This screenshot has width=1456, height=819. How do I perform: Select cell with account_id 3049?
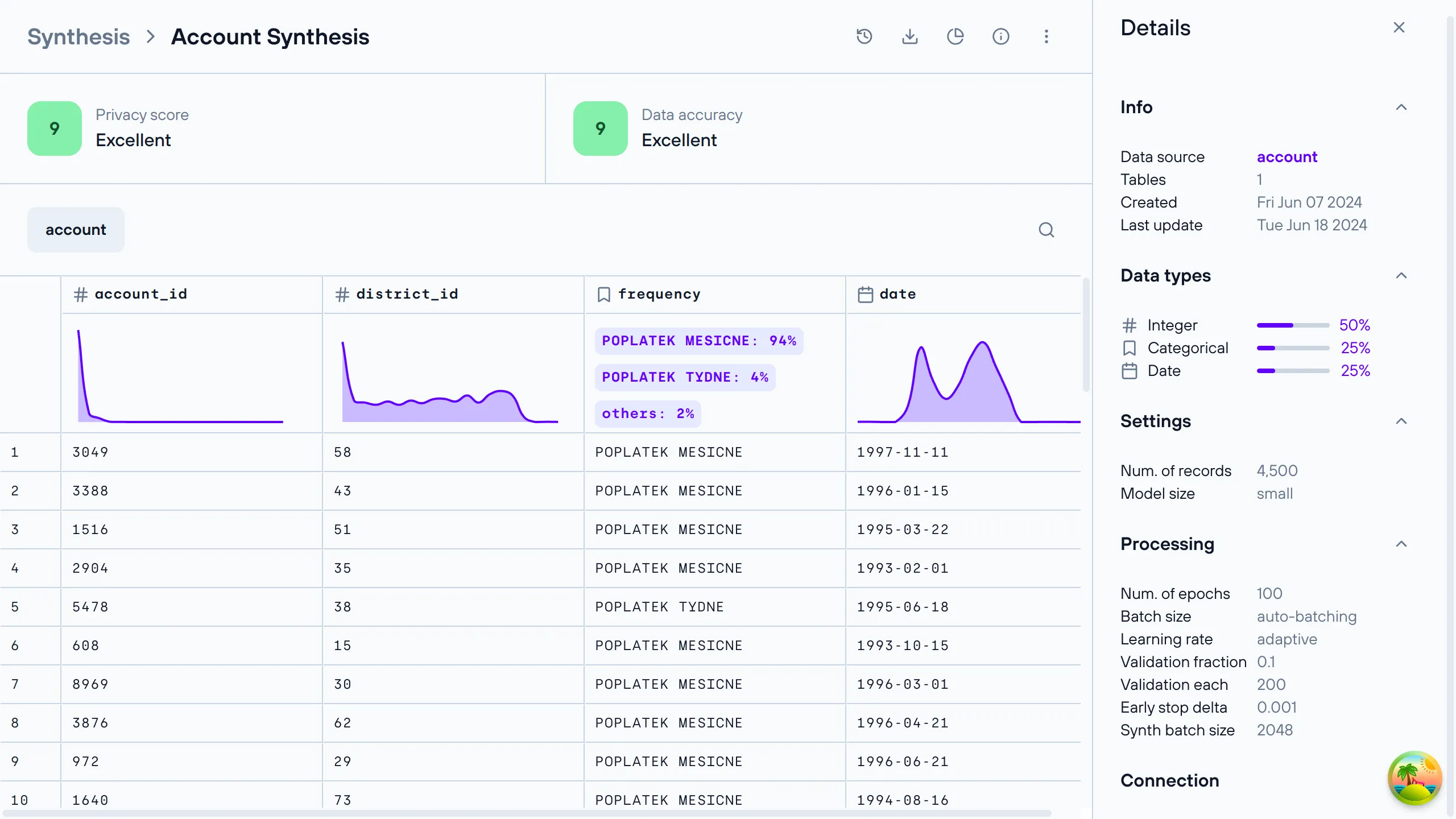click(192, 453)
